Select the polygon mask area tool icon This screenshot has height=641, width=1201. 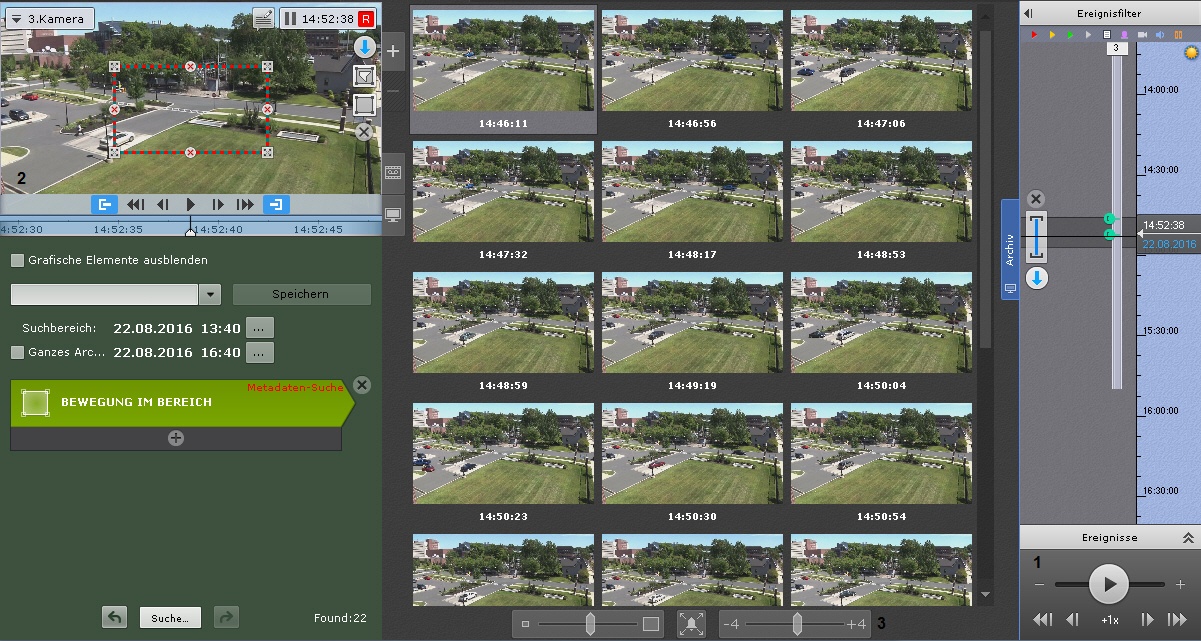(364, 76)
